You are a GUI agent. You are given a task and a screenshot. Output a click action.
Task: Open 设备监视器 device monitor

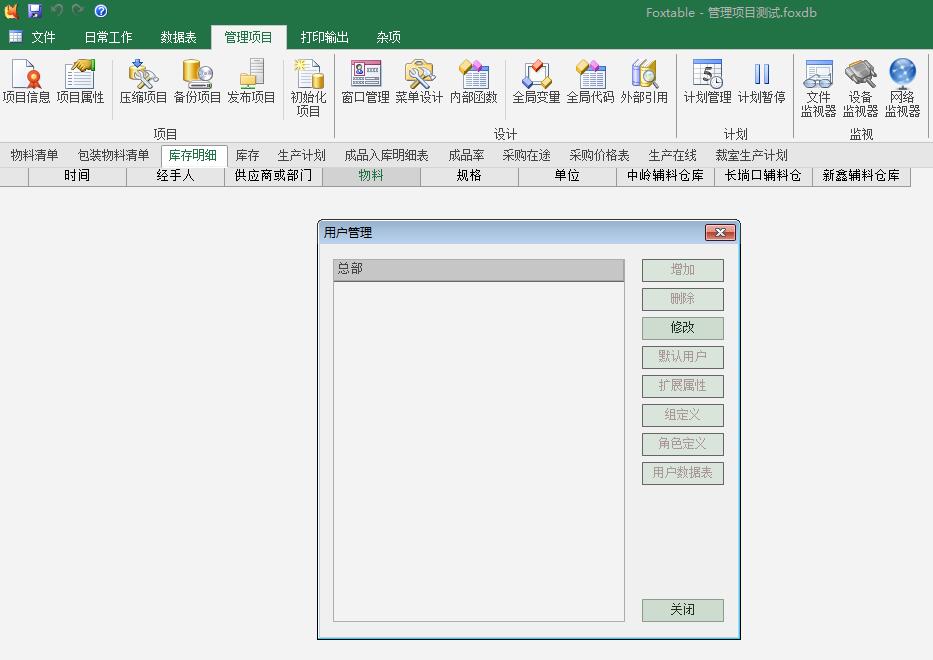point(860,88)
